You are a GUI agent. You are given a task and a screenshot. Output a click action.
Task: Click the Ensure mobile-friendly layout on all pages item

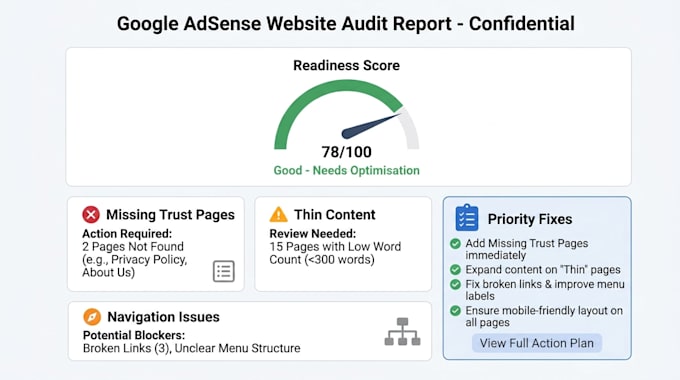(544, 317)
